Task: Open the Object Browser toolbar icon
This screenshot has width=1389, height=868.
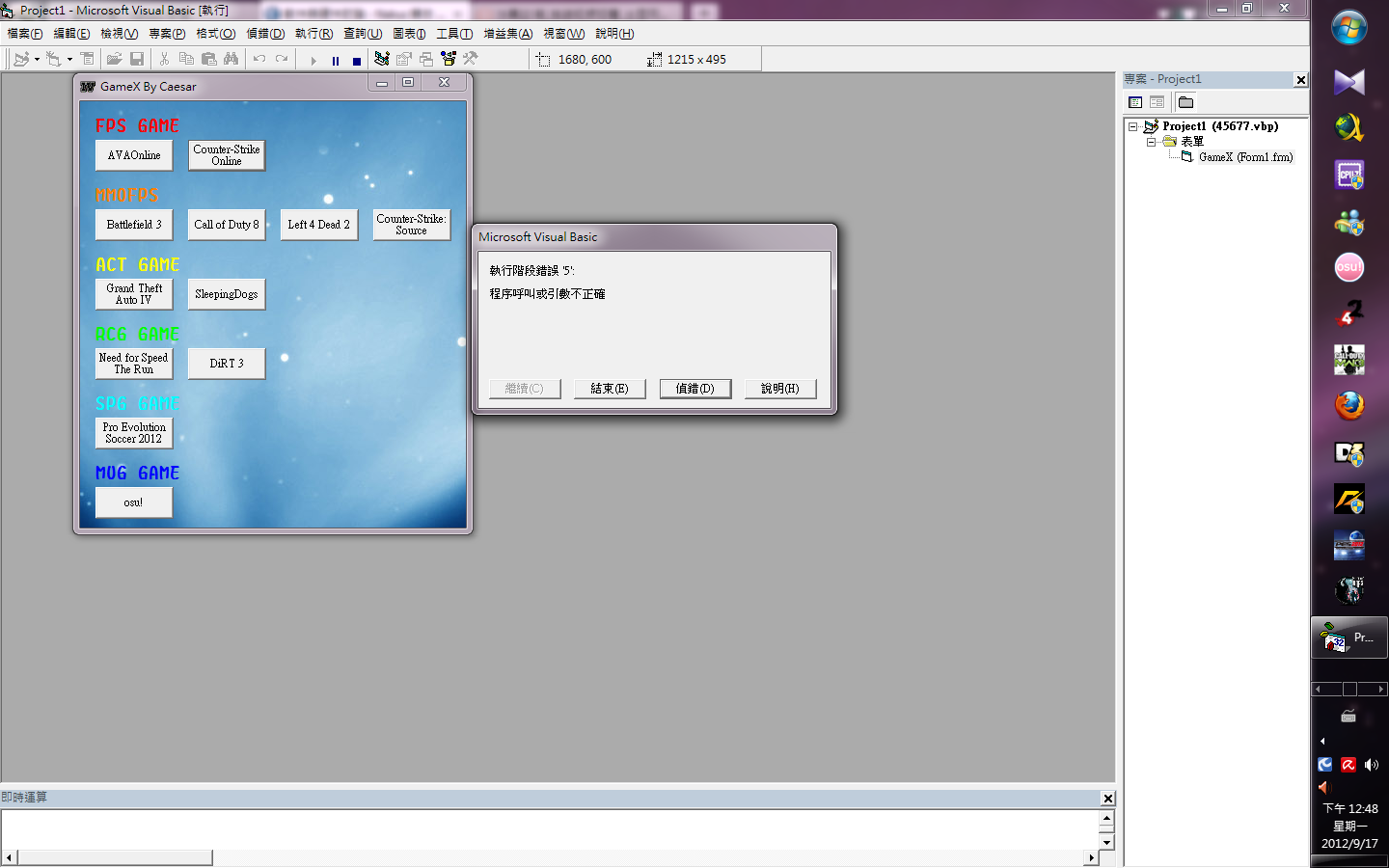Action: click(x=449, y=60)
